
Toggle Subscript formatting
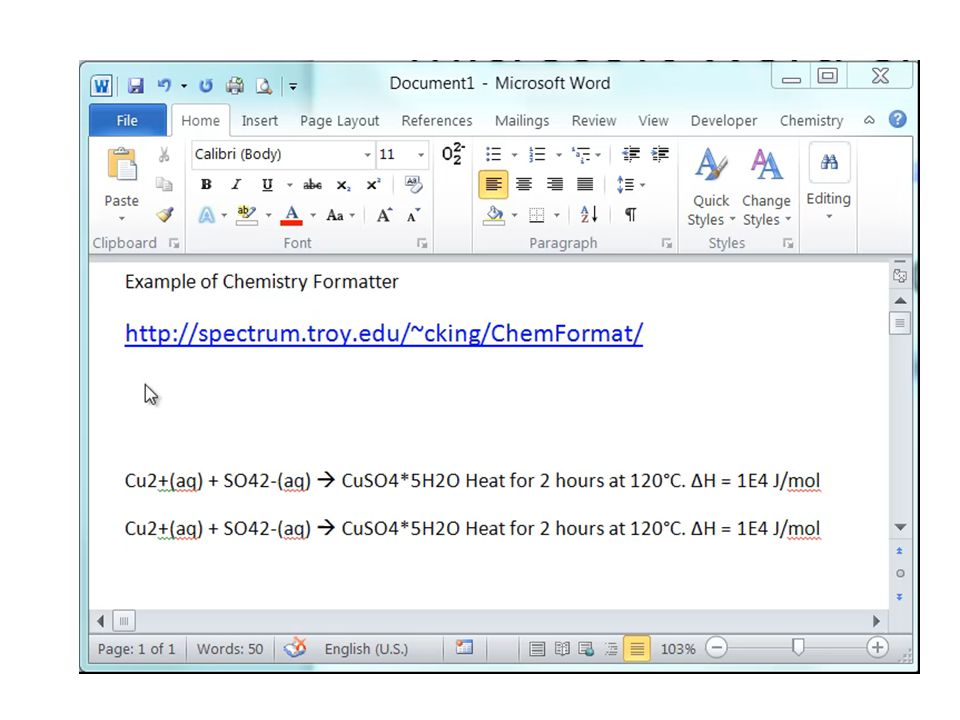point(343,185)
